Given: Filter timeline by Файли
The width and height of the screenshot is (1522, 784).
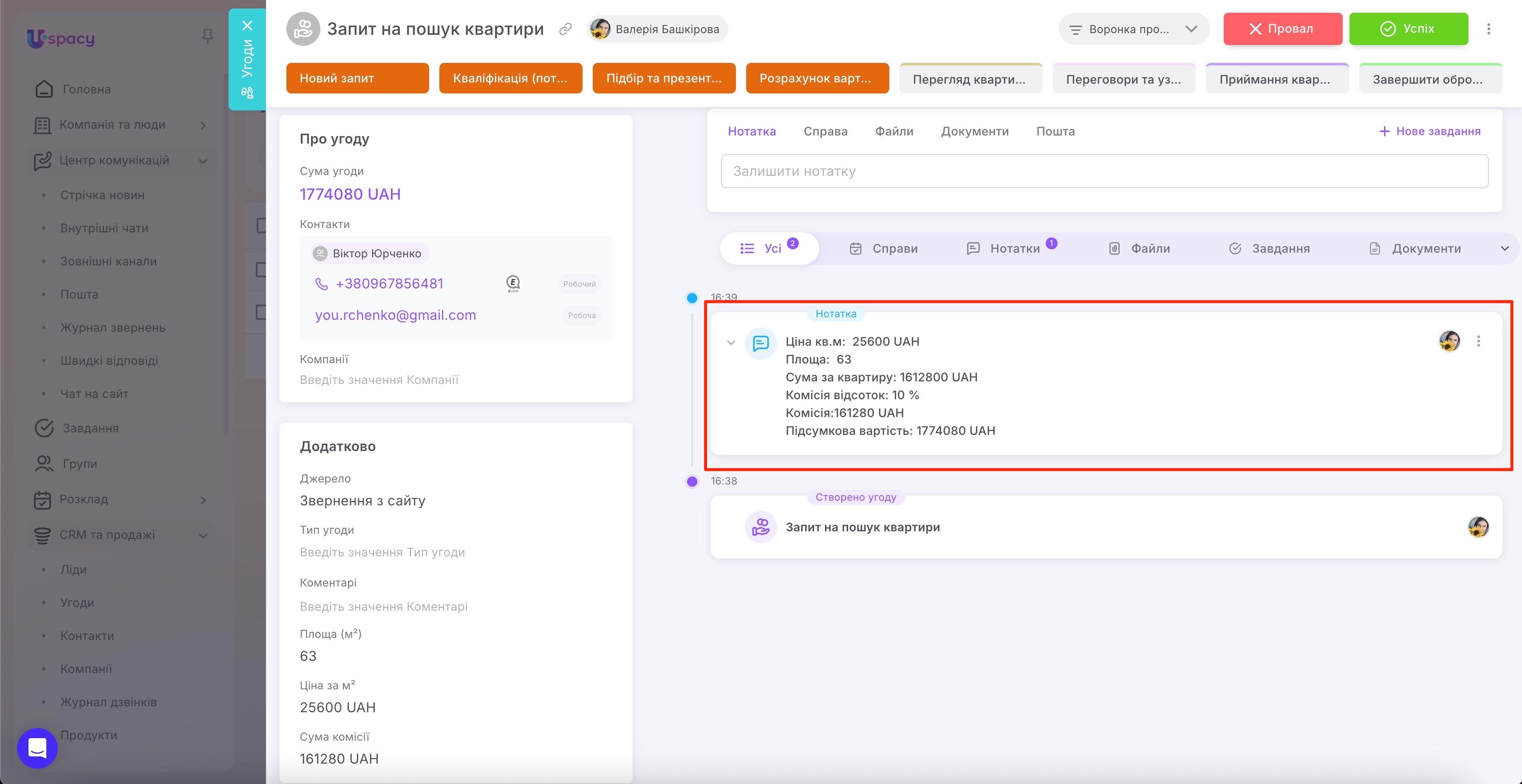Looking at the screenshot, I should coord(1139,248).
